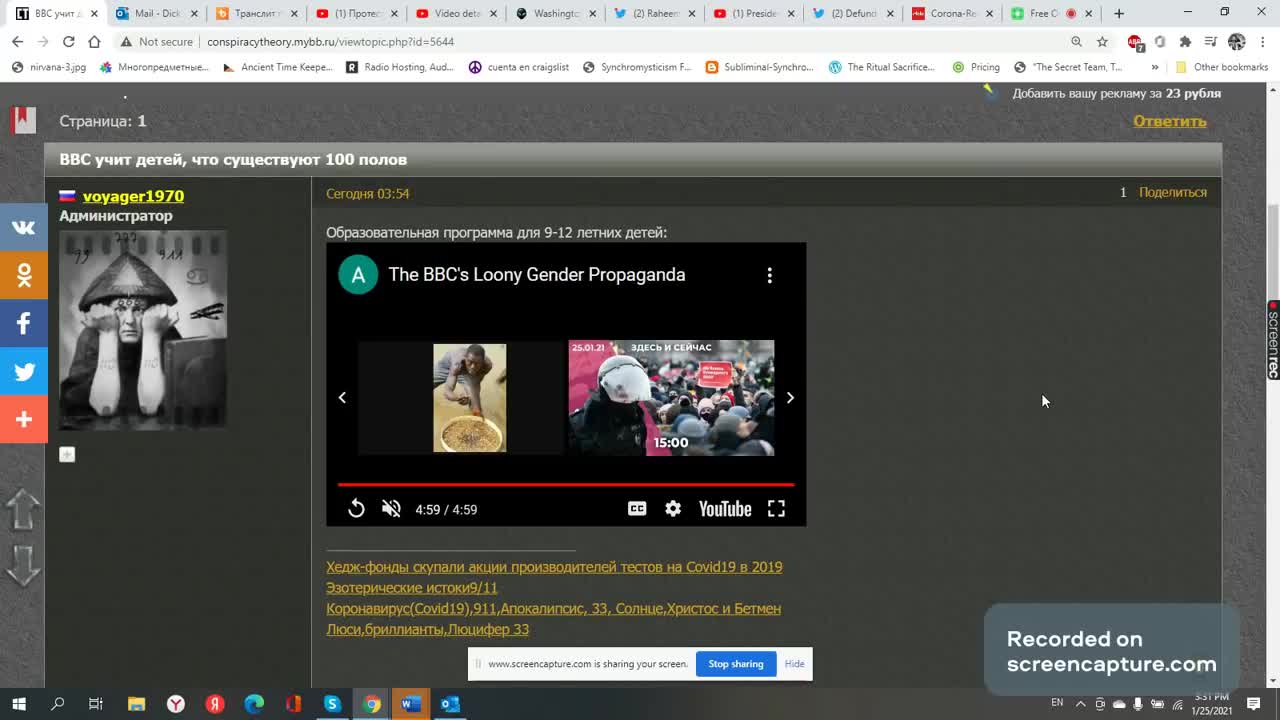Enter fullscreen on the video player
Viewport: 1280px width, 720px height.
(x=776, y=509)
